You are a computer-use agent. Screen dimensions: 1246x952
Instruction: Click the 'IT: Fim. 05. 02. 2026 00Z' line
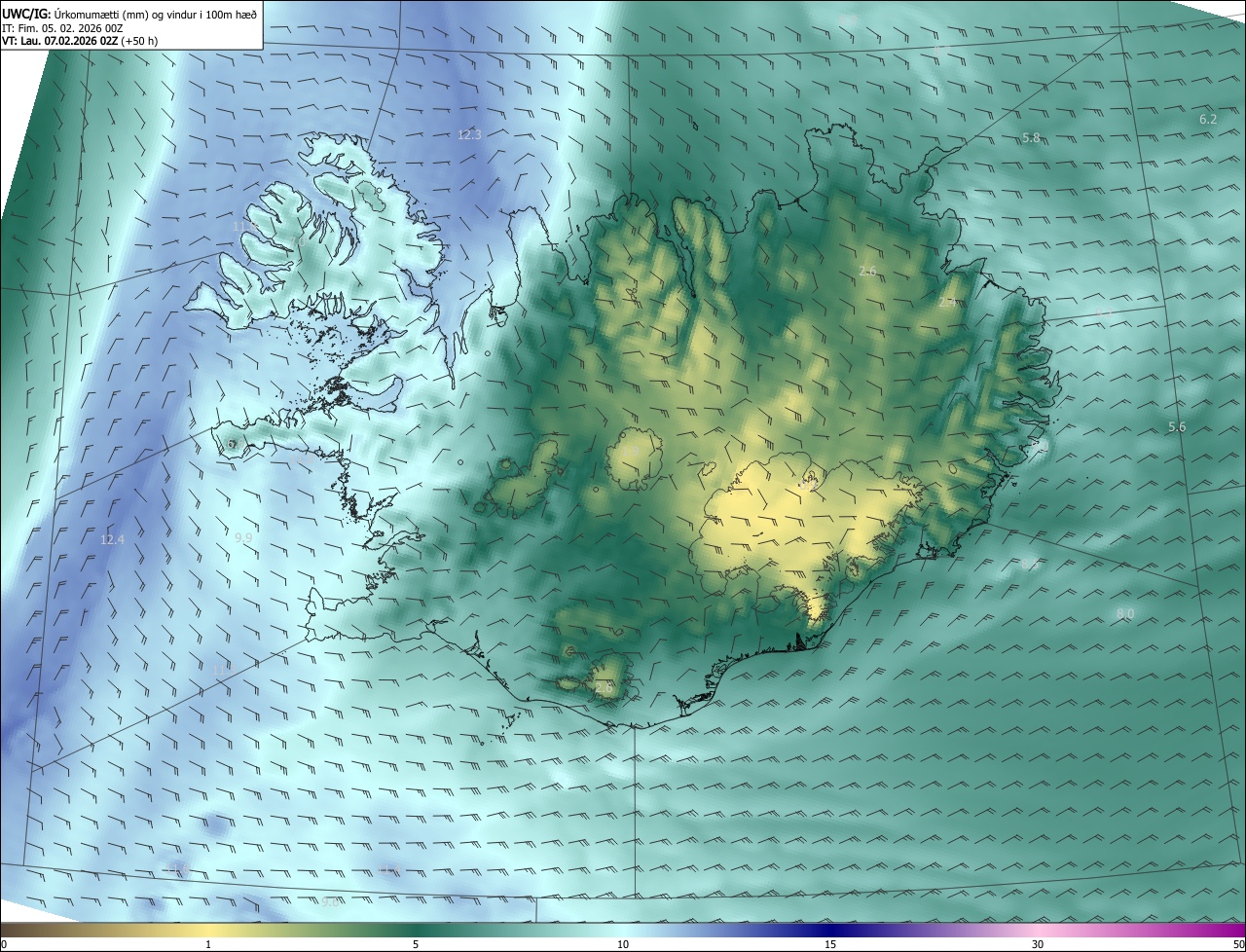coord(62,27)
